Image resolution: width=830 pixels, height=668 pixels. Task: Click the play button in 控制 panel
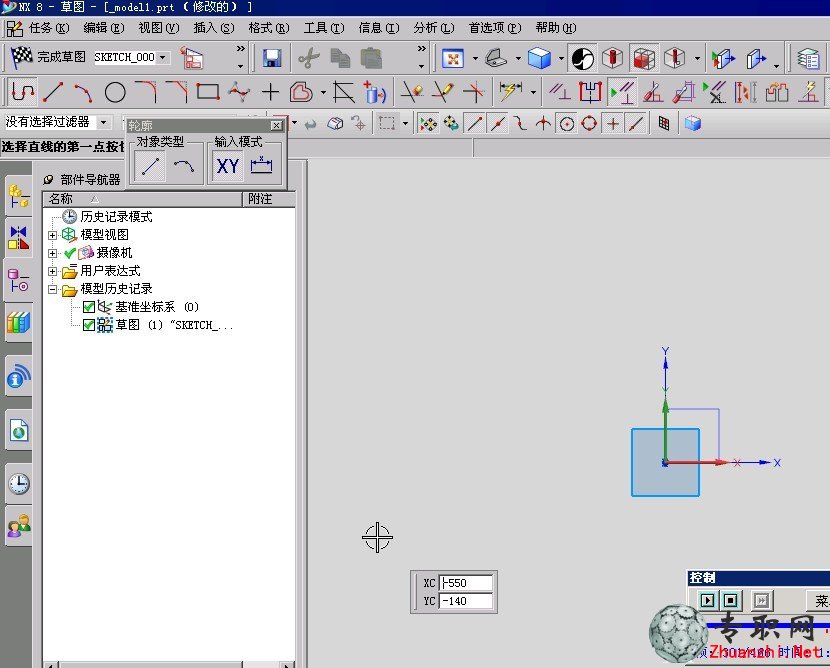[x=707, y=600]
